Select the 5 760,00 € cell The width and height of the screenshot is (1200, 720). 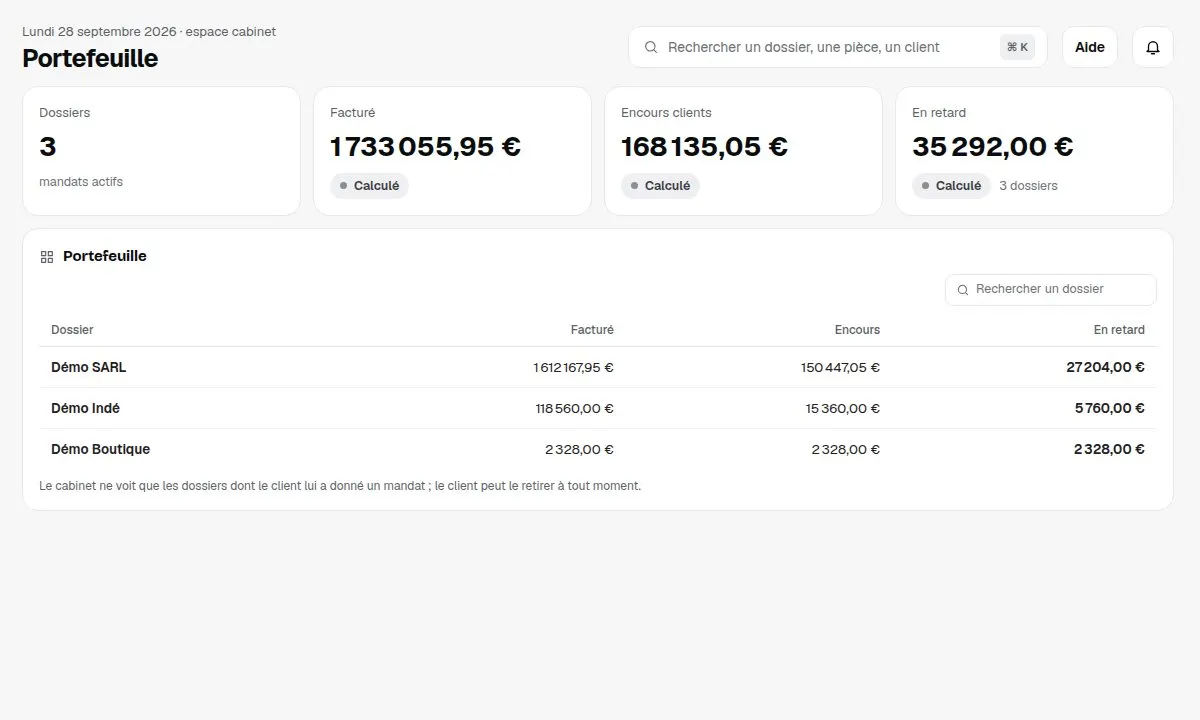pos(1110,408)
